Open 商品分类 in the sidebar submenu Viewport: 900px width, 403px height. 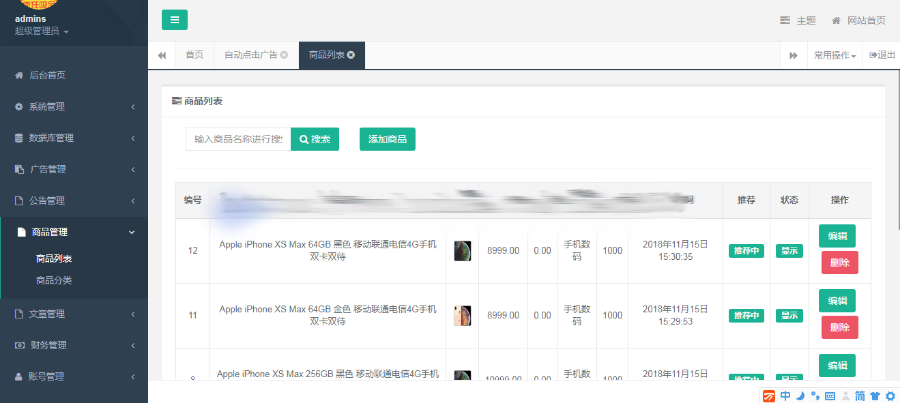click(x=54, y=281)
